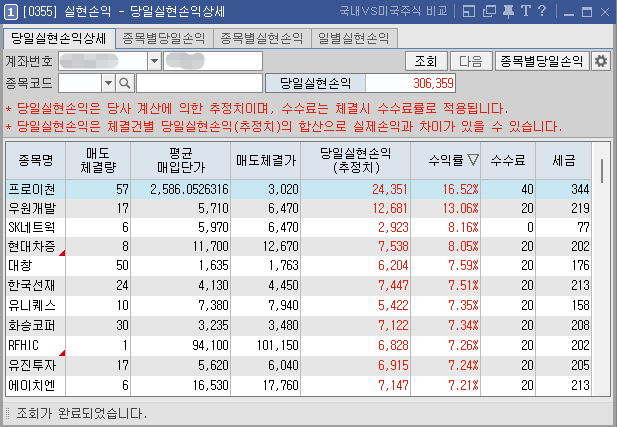Click the 조회 button
The width and height of the screenshot is (617, 427).
(x=426, y=61)
